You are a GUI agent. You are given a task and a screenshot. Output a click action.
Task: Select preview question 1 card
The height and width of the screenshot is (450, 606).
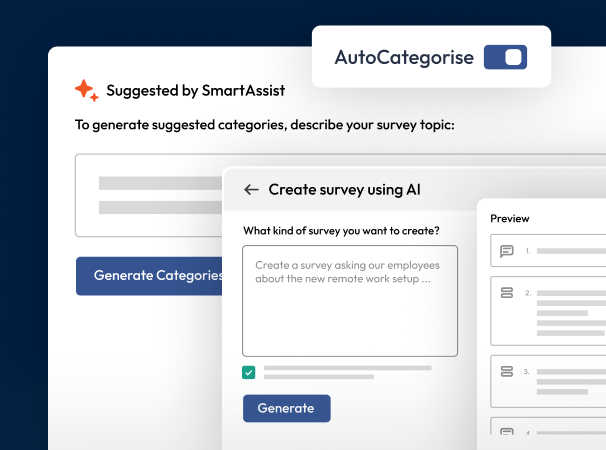(x=548, y=251)
